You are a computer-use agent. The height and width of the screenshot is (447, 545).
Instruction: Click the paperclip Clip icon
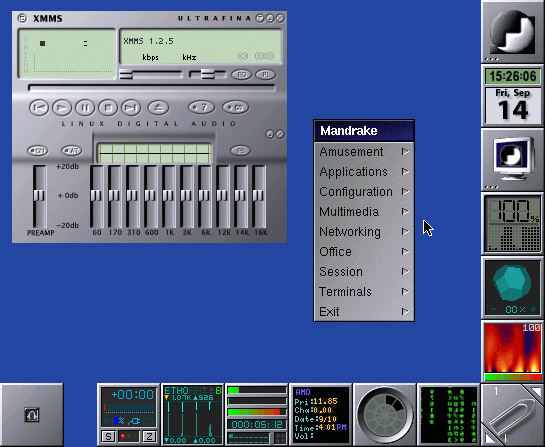coord(513,415)
